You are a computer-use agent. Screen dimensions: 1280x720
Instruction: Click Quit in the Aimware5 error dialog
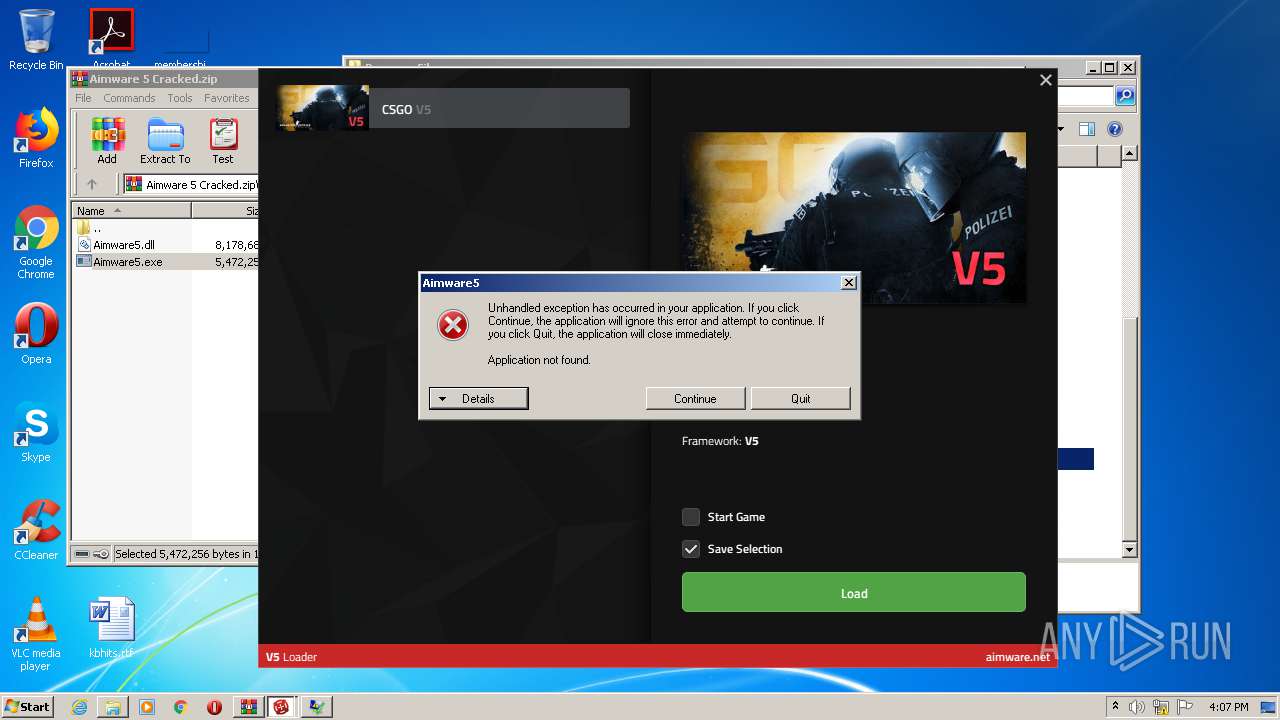(x=800, y=398)
